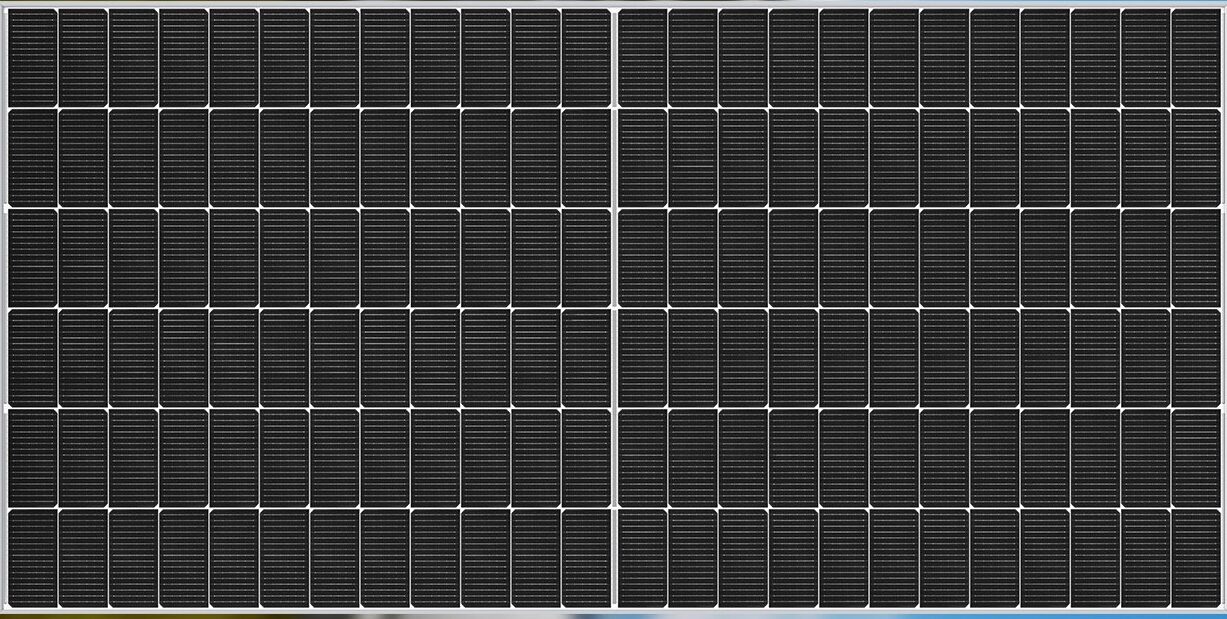Click the top frame edge of the panel

click(x=600, y=3)
